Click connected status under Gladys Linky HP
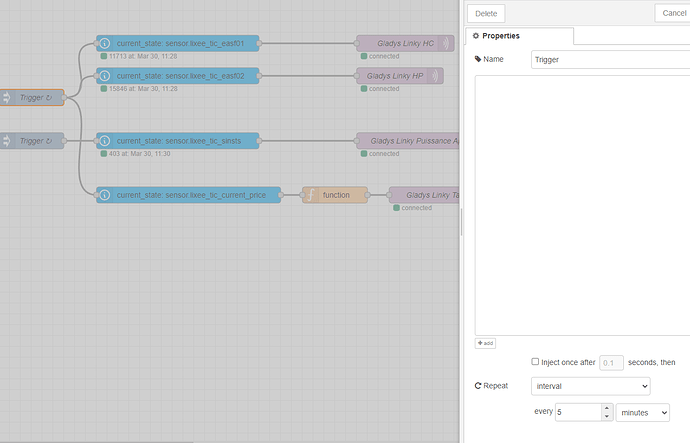 pyautogui.click(x=384, y=89)
